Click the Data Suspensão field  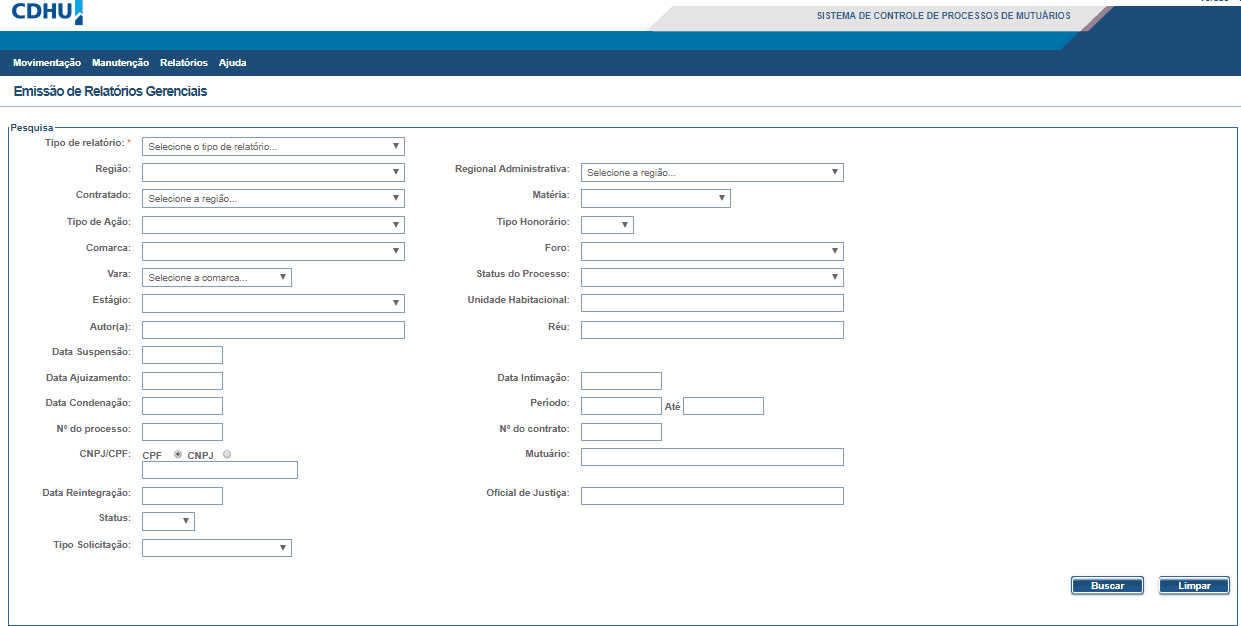pos(182,355)
